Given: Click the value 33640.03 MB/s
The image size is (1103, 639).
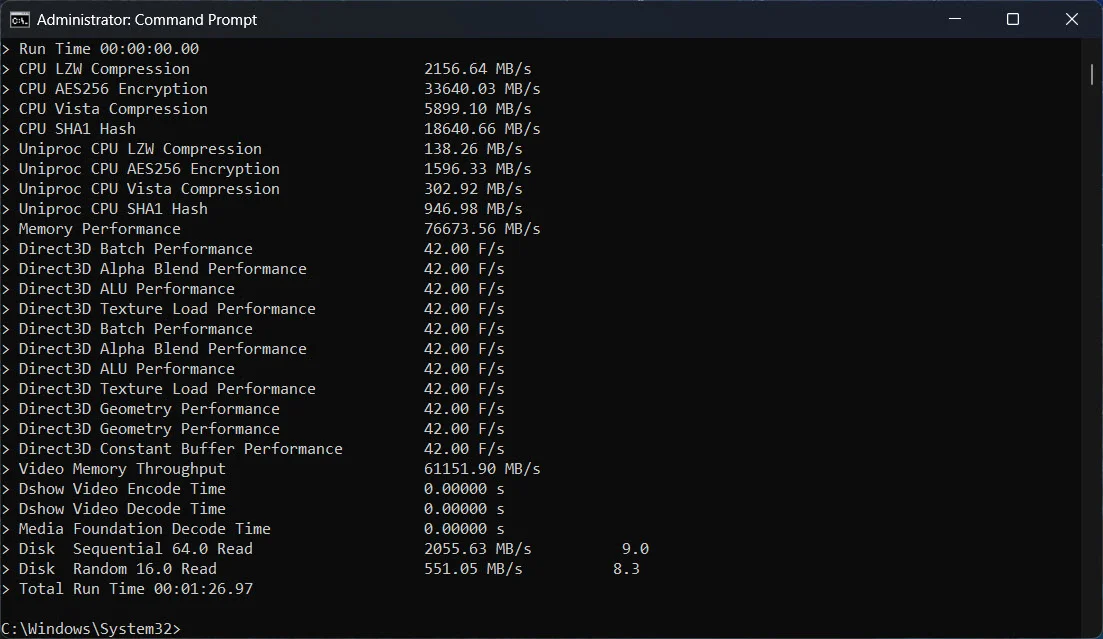Looking at the screenshot, I should [482, 89].
